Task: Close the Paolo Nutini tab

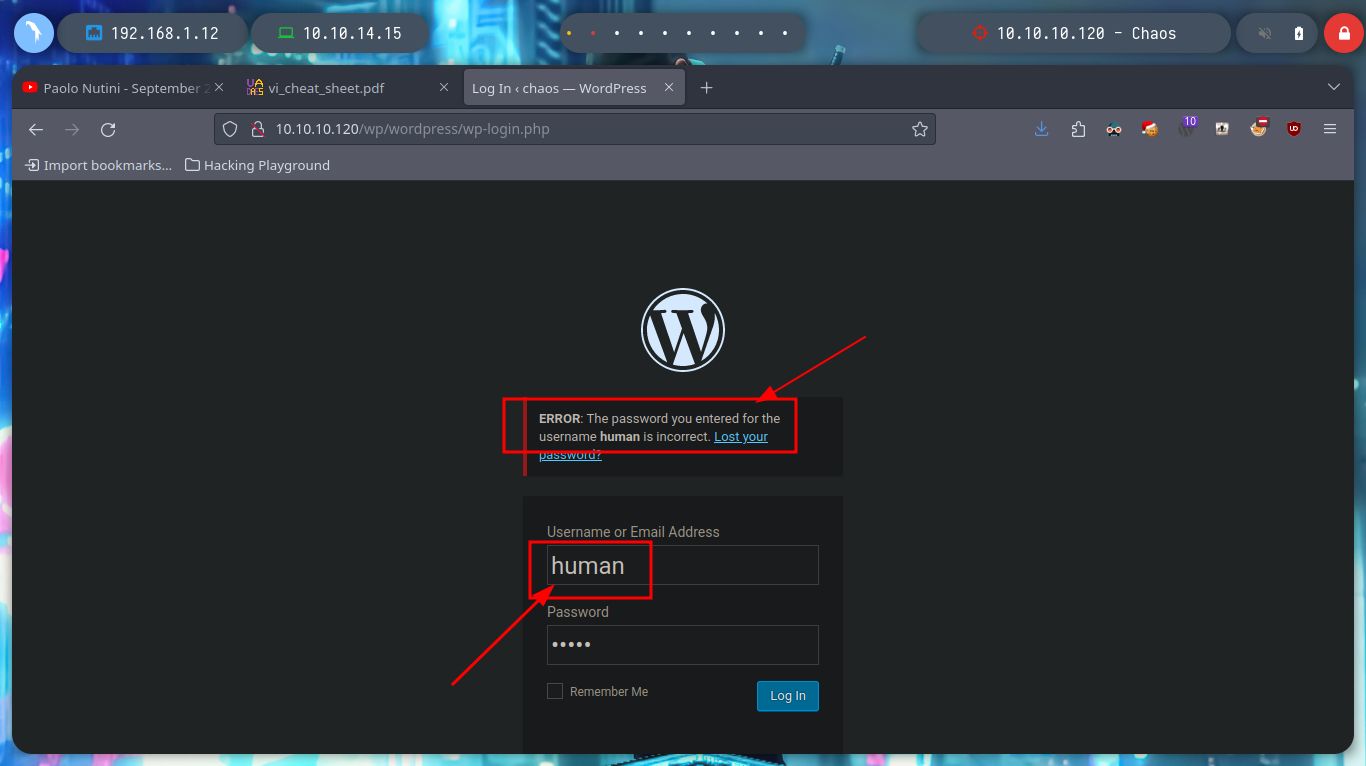Action: click(x=219, y=88)
